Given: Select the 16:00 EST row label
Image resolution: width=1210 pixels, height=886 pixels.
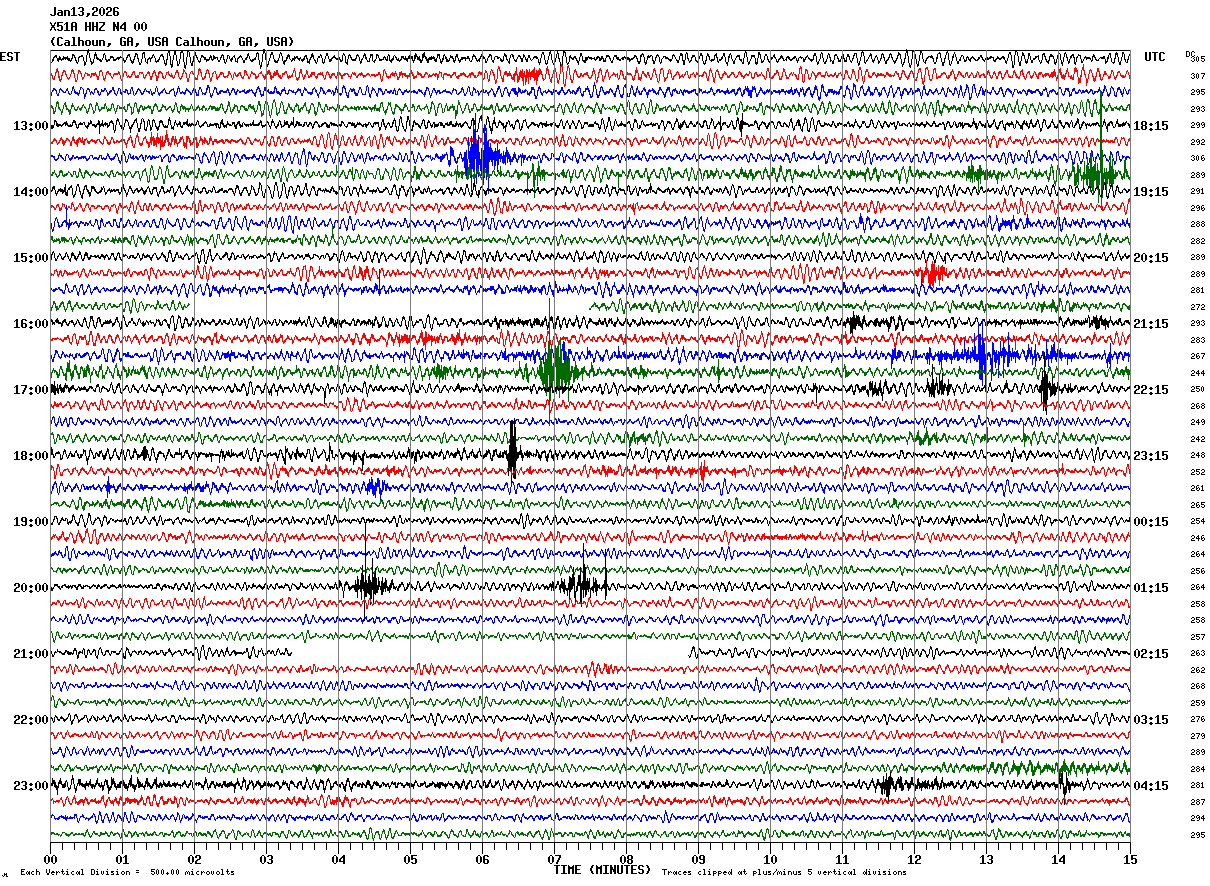Looking at the screenshot, I should pyautogui.click(x=31, y=324).
